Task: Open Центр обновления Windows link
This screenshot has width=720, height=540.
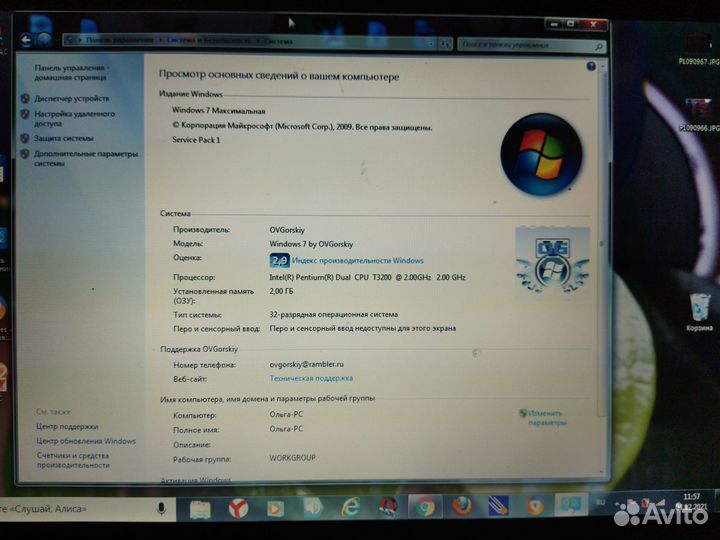Action: 86,441
